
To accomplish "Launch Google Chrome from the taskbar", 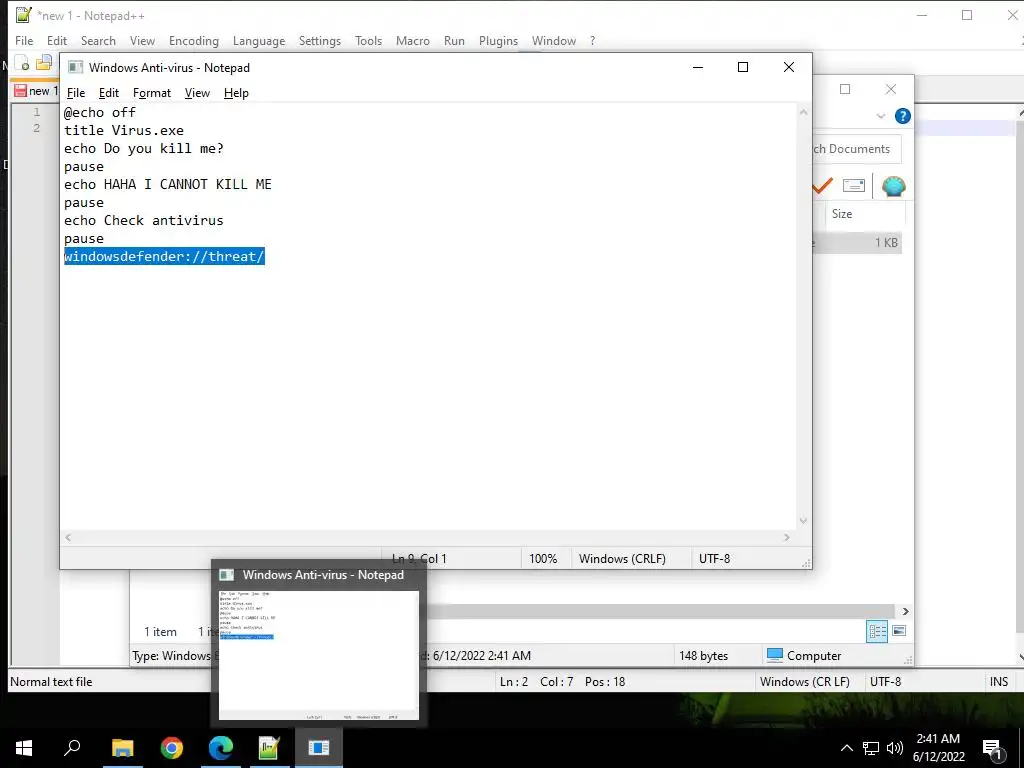I will [172, 748].
